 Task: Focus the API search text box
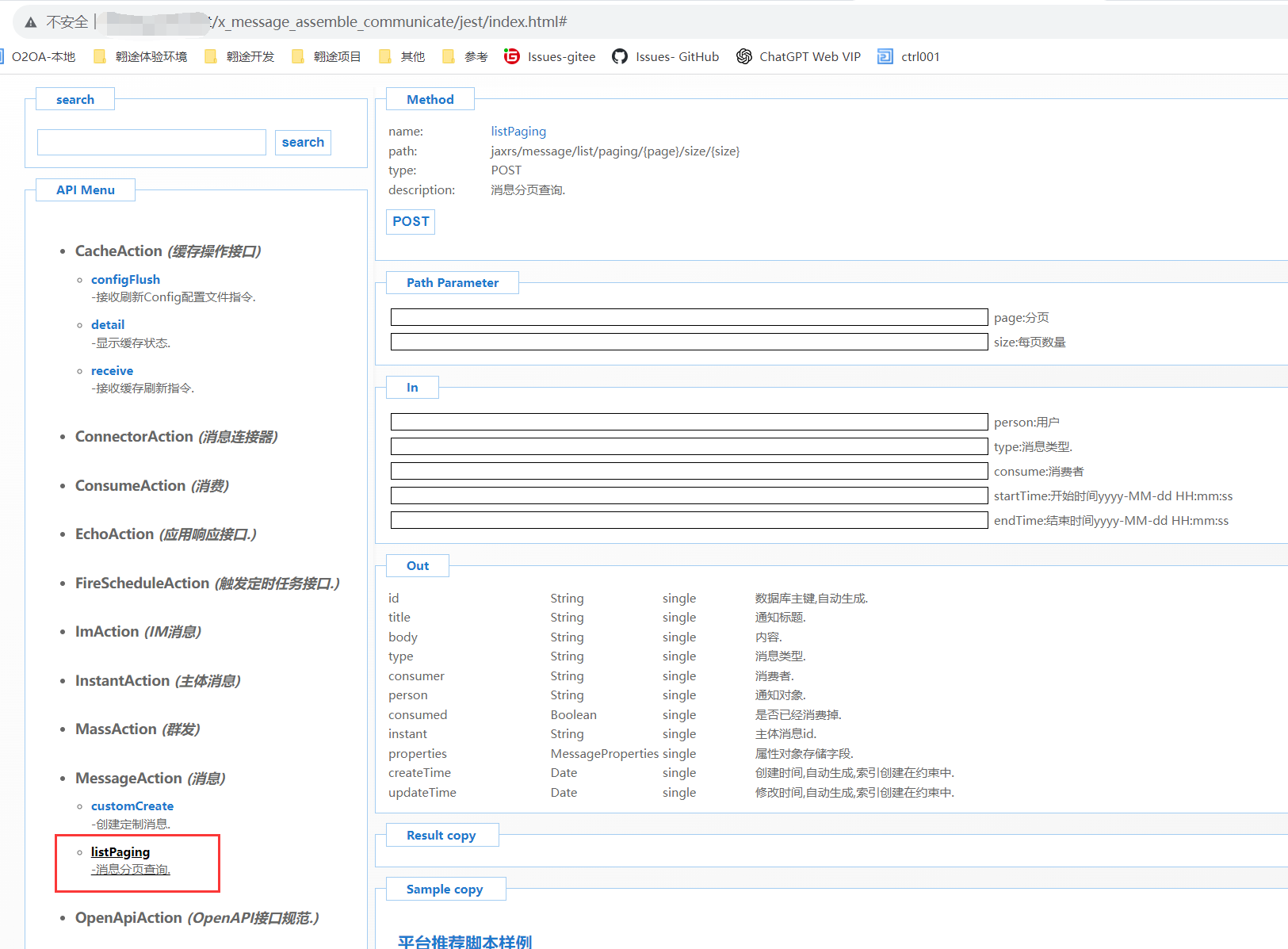tap(151, 143)
